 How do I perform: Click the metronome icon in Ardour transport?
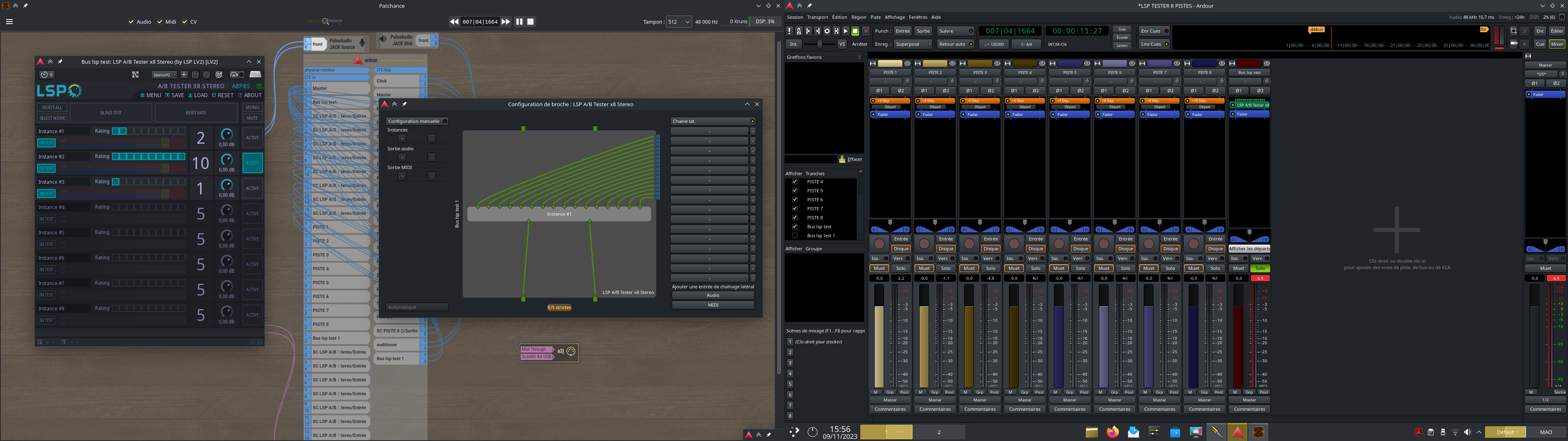[799, 31]
